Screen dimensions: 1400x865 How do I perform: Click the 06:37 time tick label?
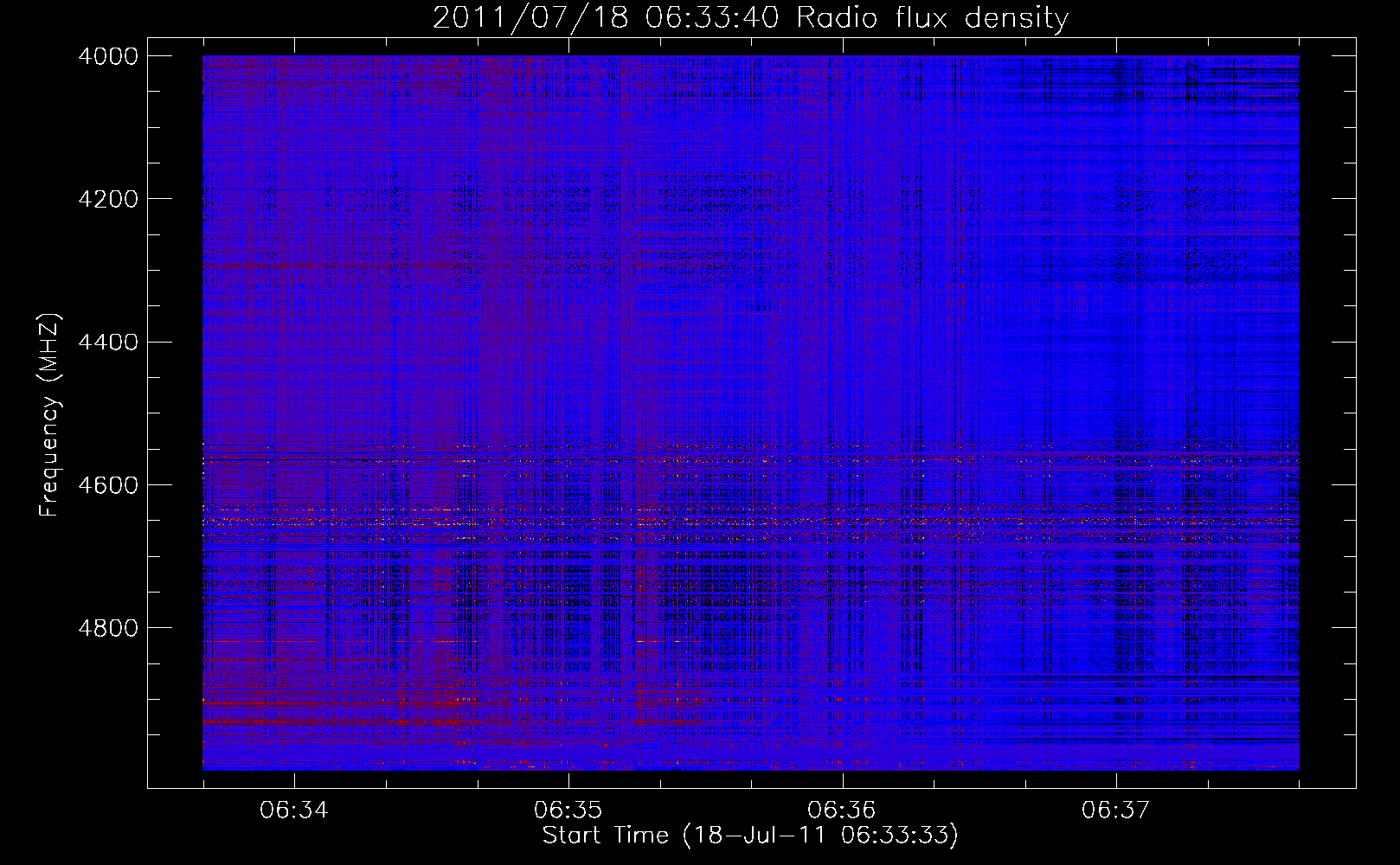pyautogui.click(x=1116, y=810)
